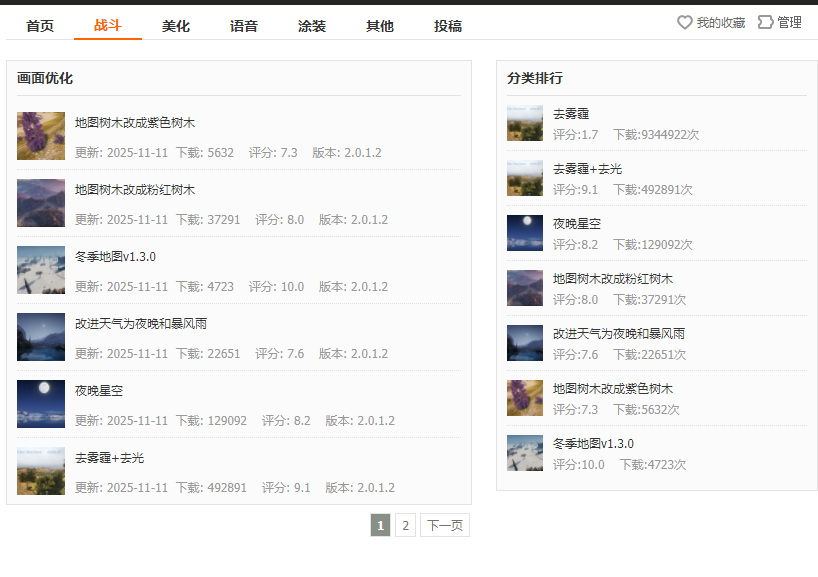This screenshot has height=577, width=818.
Task: Click the 夜晚星空 moon thumbnail in 画面优化 list
Action: pyautogui.click(x=41, y=404)
